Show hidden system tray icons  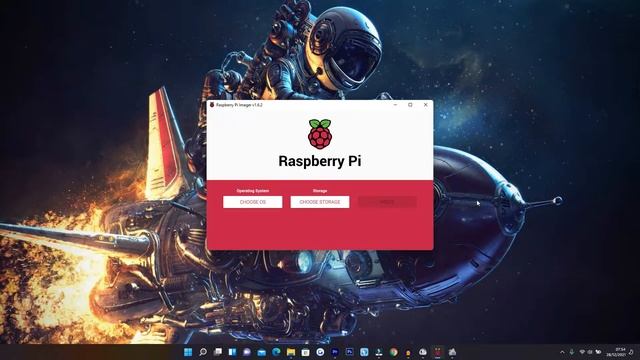(562, 352)
